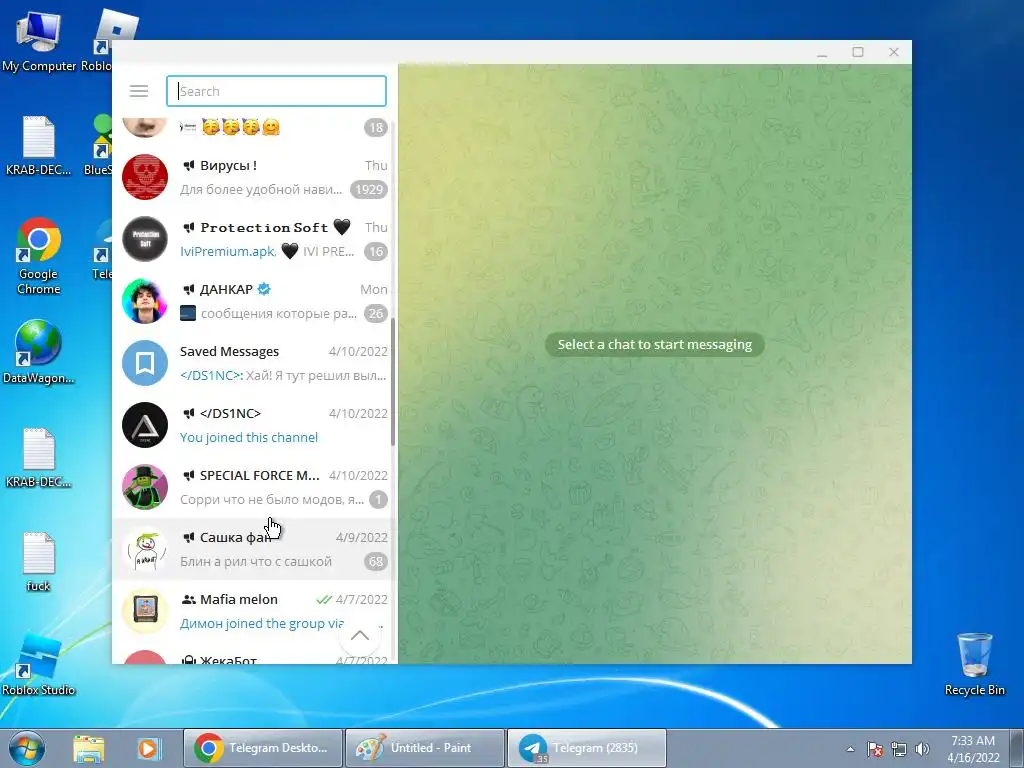Close the Telegram window
The image size is (1024, 768).
(x=894, y=52)
